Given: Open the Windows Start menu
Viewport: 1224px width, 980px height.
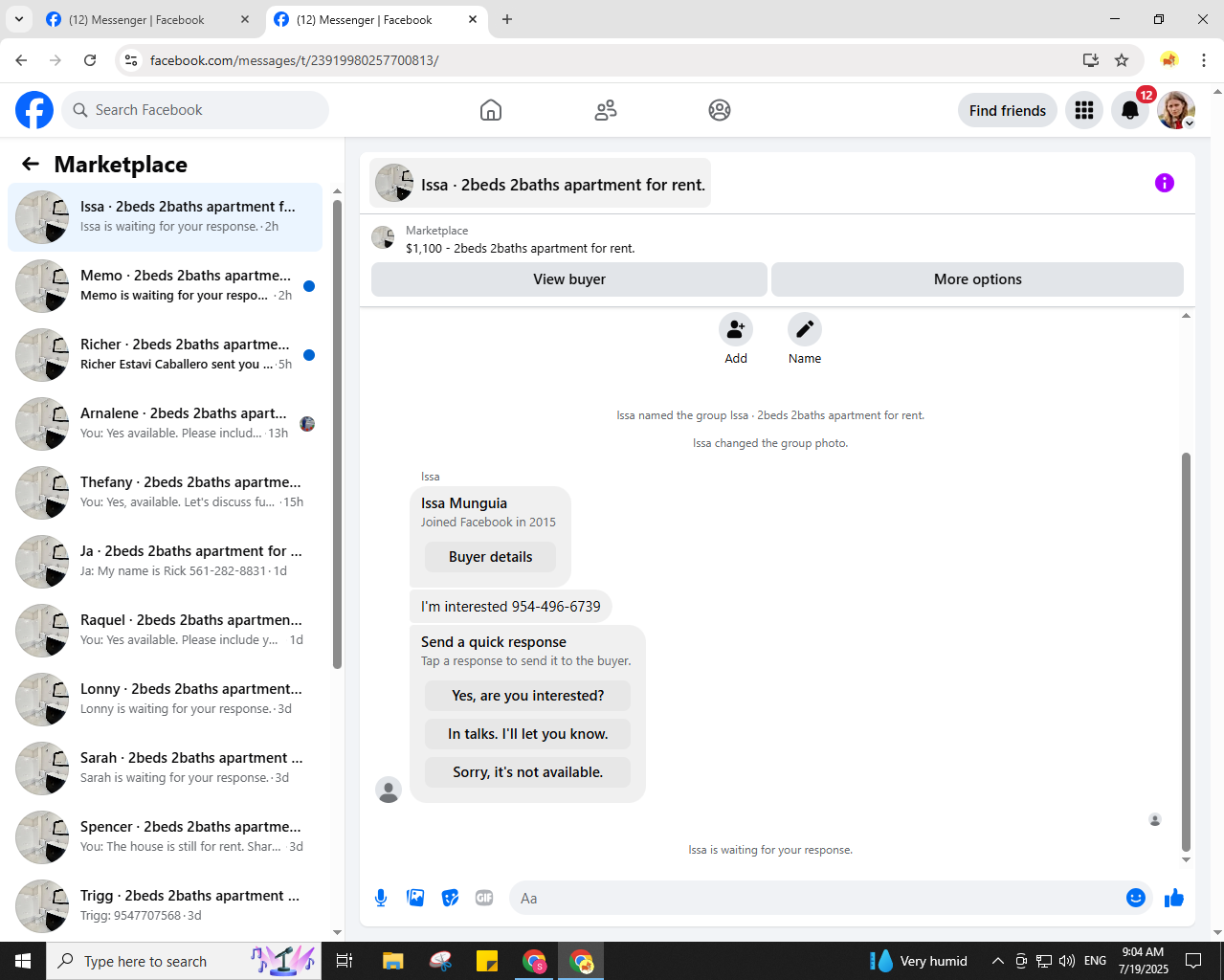Looking at the screenshot, I should [x=23, y=961].
